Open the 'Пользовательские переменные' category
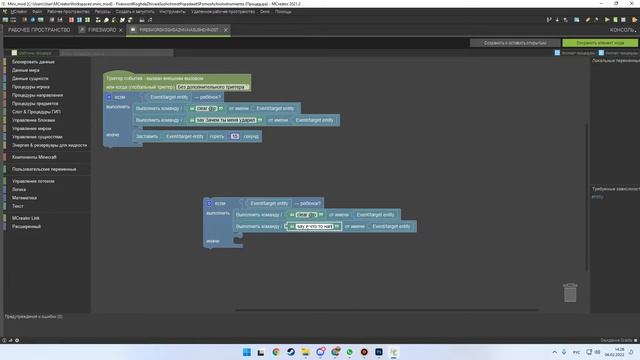640x360 pixels. click(x=44, y=169)
